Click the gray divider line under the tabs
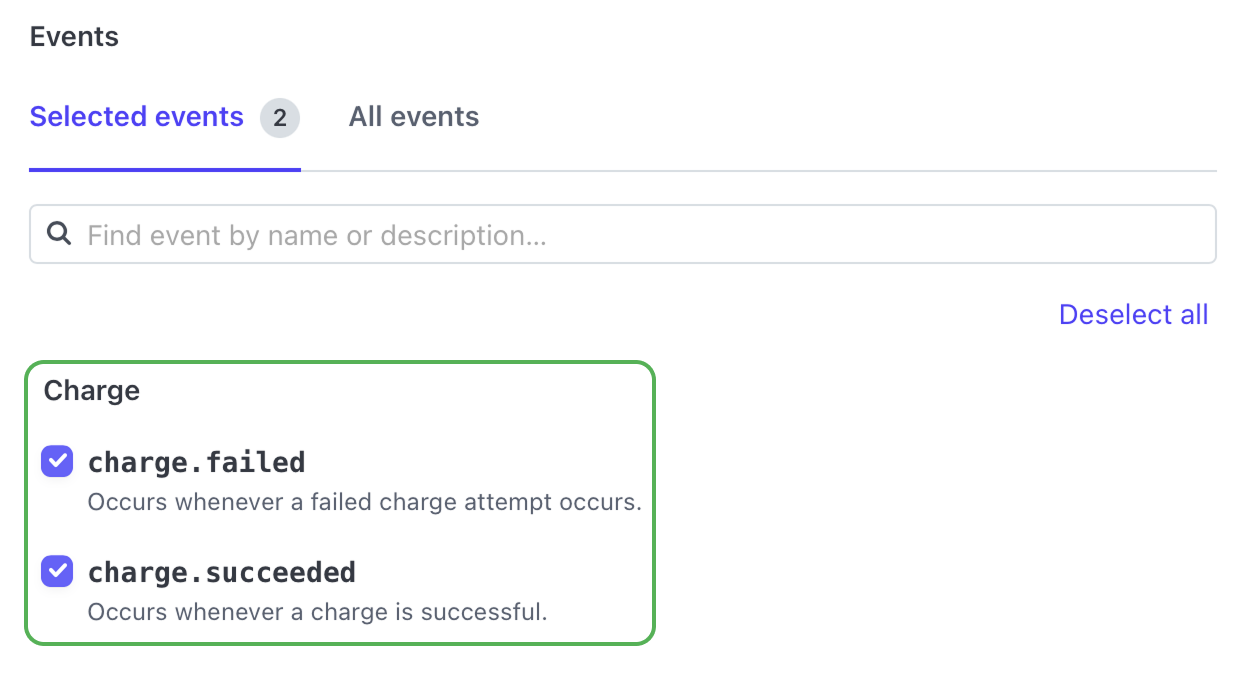1250x686 pixels. pyautogui.click(x=760, y=171)
